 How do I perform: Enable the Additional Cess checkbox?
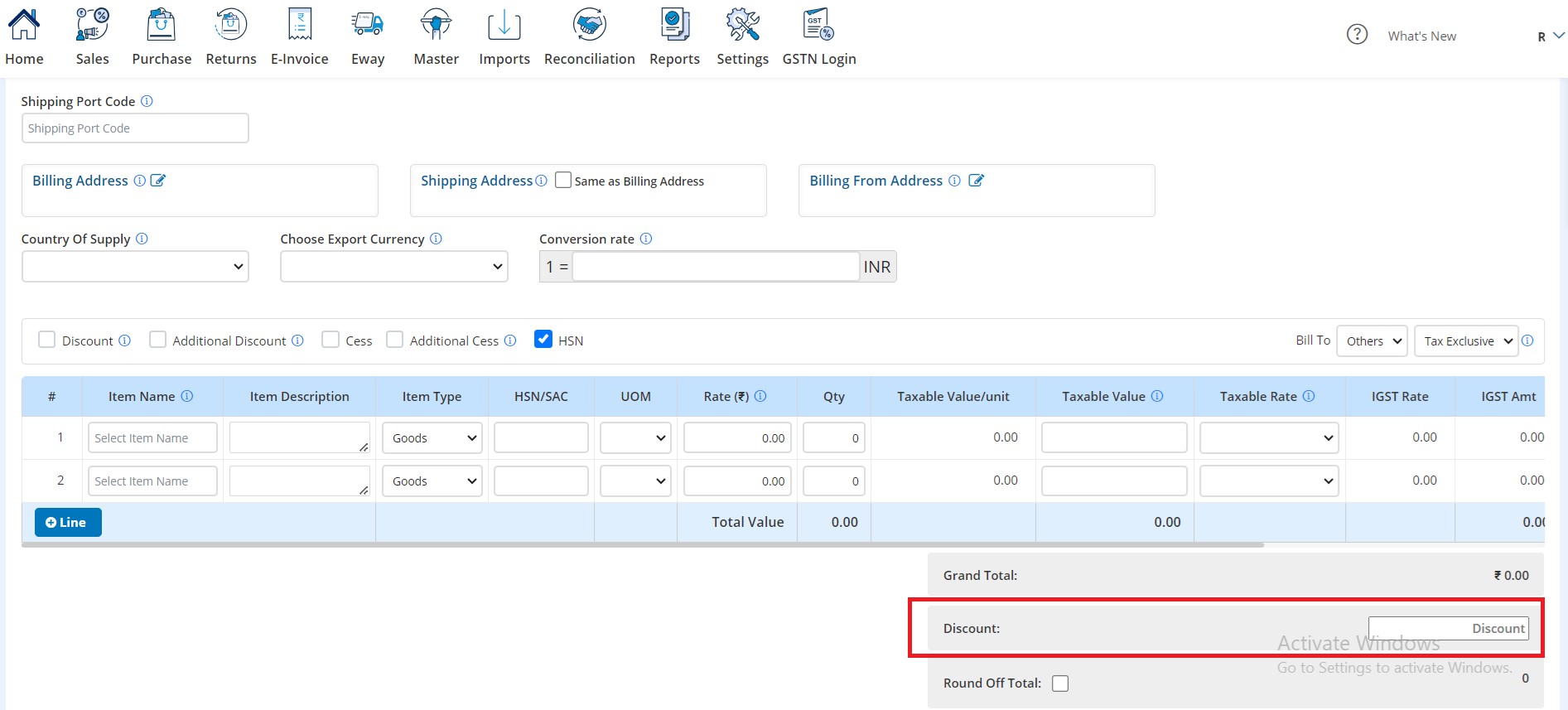point(395,340)
